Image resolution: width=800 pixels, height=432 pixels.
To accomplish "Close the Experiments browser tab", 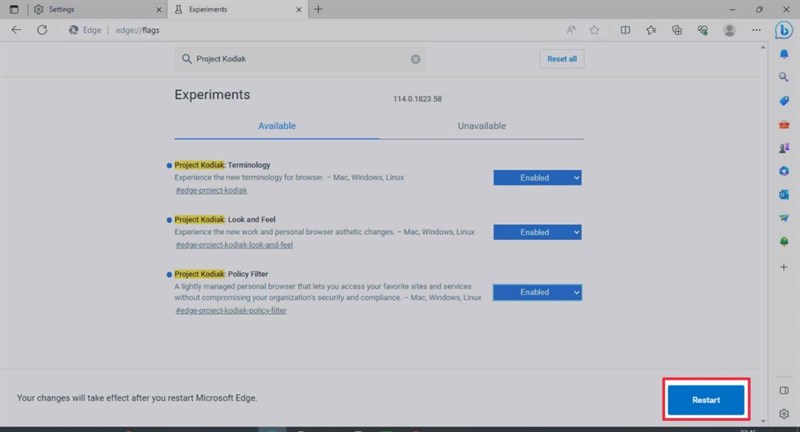I will [x=299, y=10].
